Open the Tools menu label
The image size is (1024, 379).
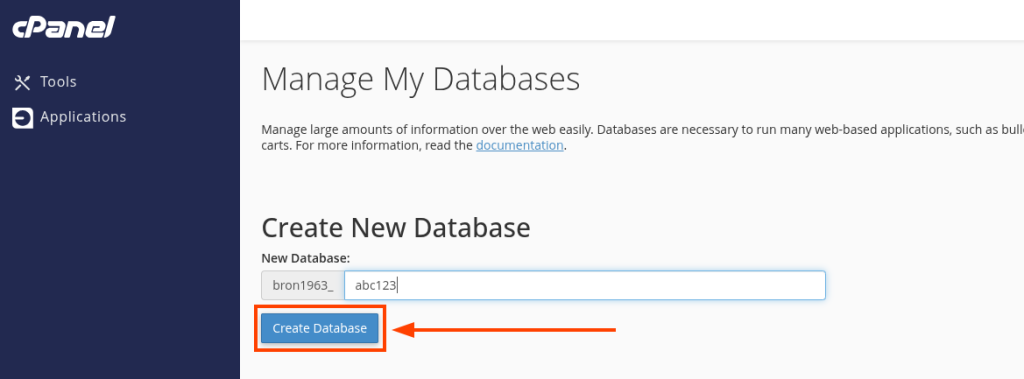(x=58, y=82)
